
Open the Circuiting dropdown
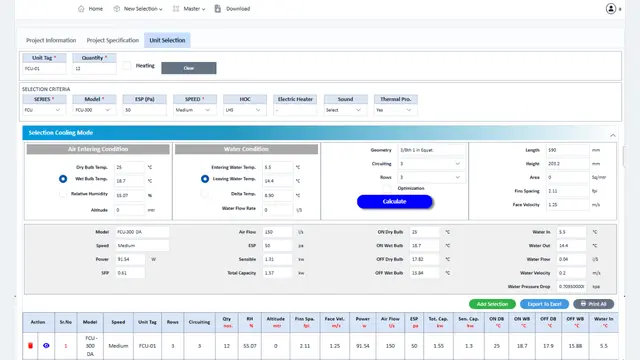[x=431, y=164]
